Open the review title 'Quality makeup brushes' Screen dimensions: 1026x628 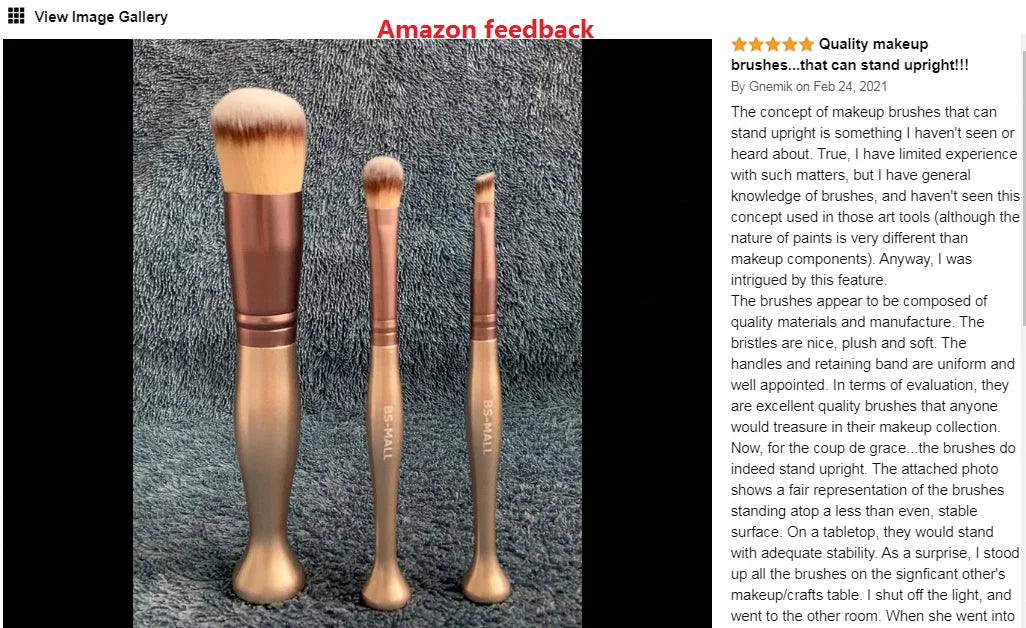pos(850,54)
